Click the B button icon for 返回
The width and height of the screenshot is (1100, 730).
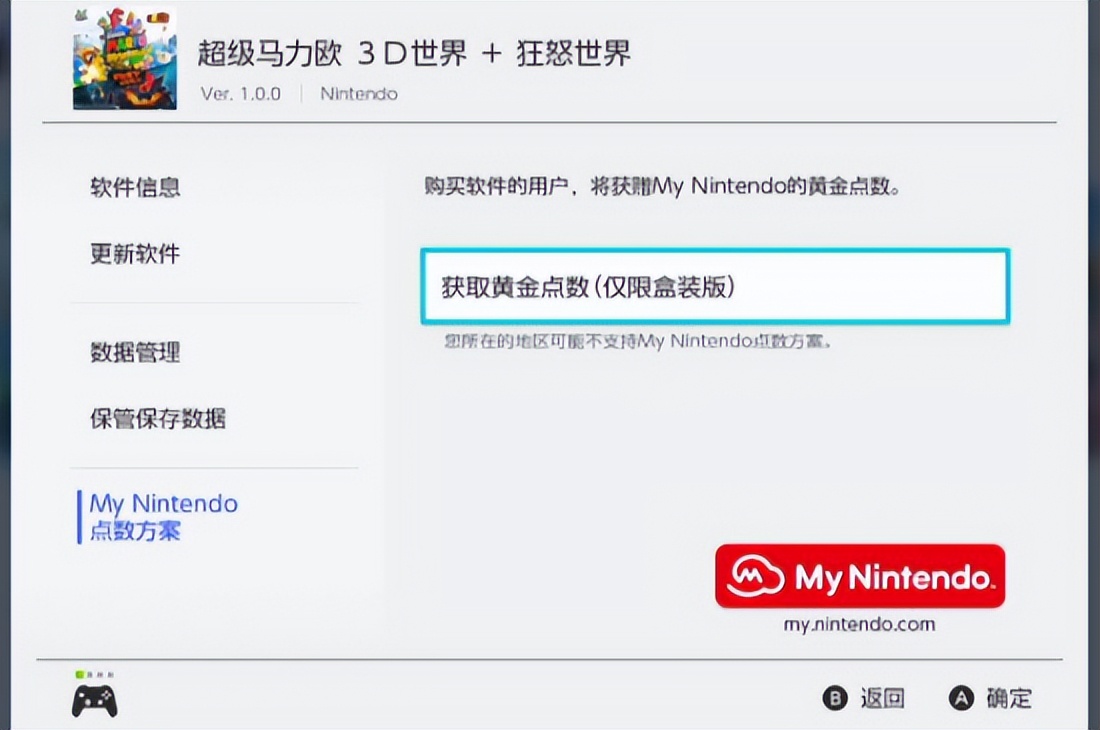(835, 698)
